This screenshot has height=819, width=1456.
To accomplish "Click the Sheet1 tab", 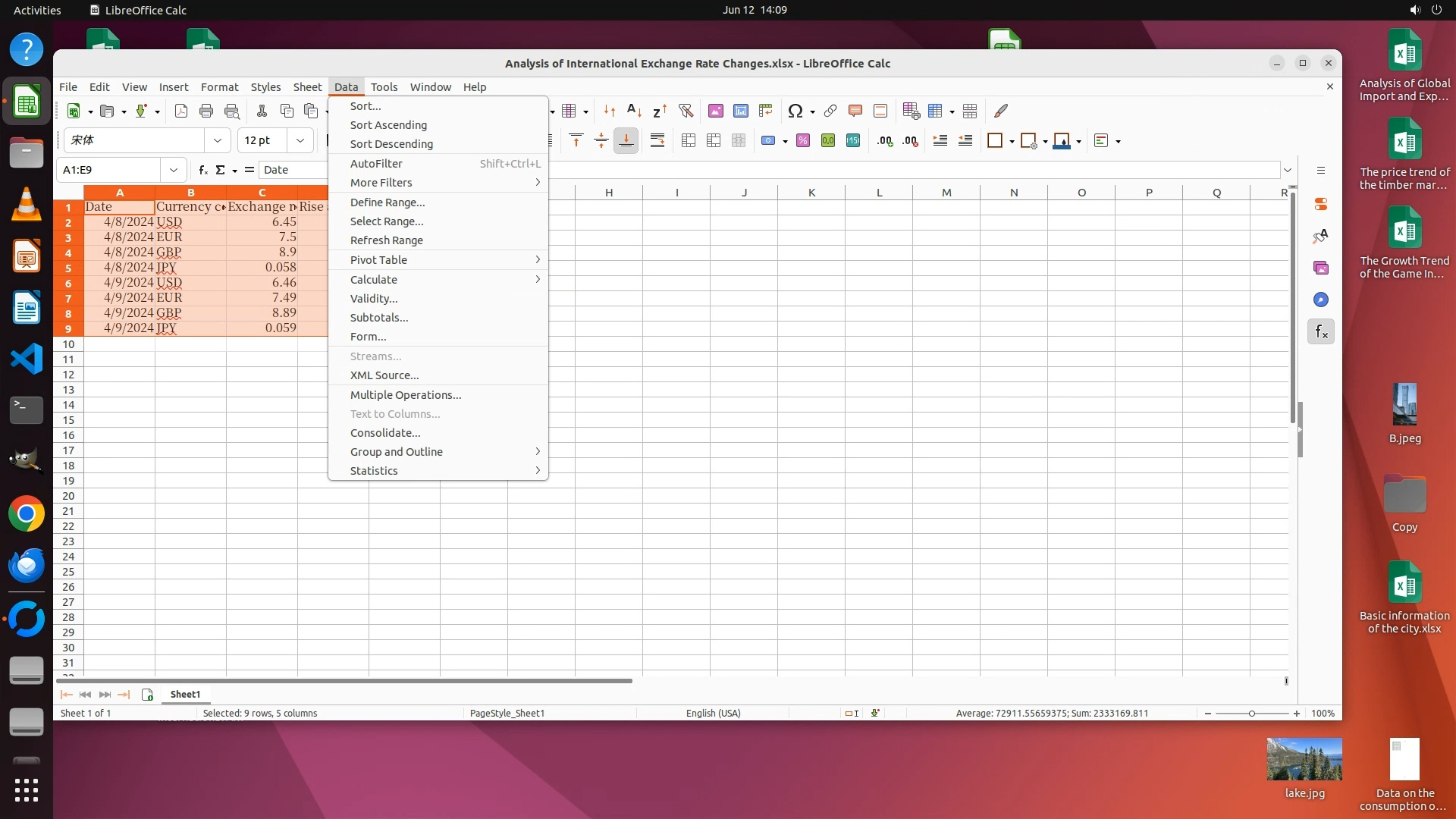I will 185,695.
